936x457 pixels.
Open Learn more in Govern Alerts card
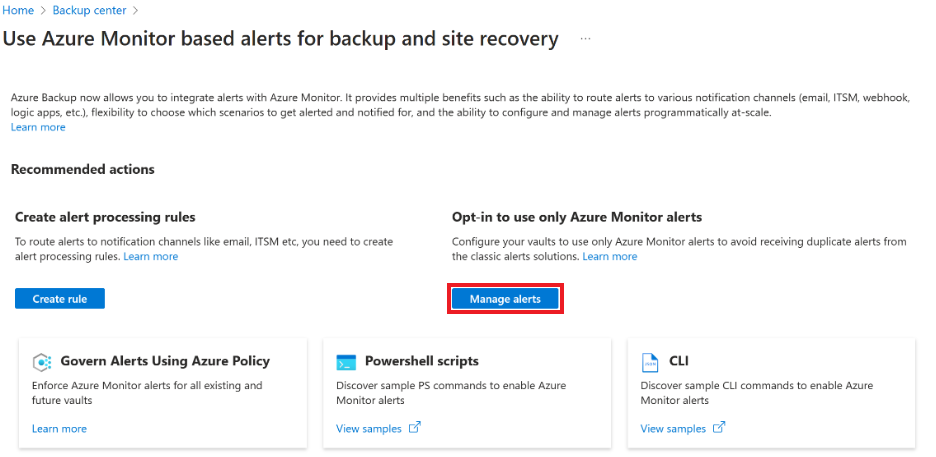[x=59, y=428]
